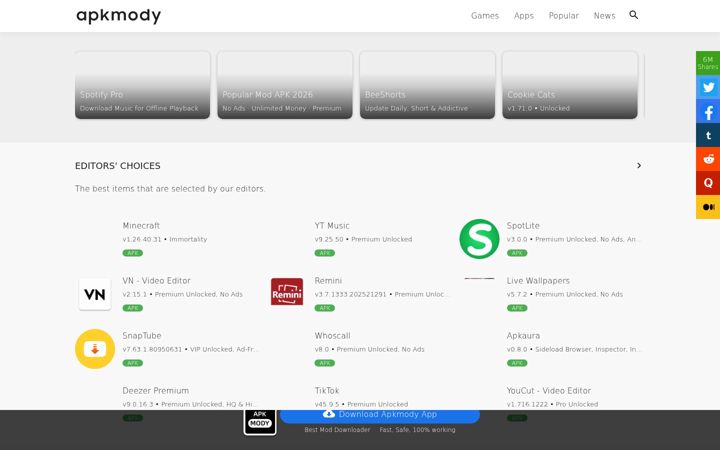Click the APK Mody logo in banner
The height and width of the screenshot is (450, 720).
point(260,421)
